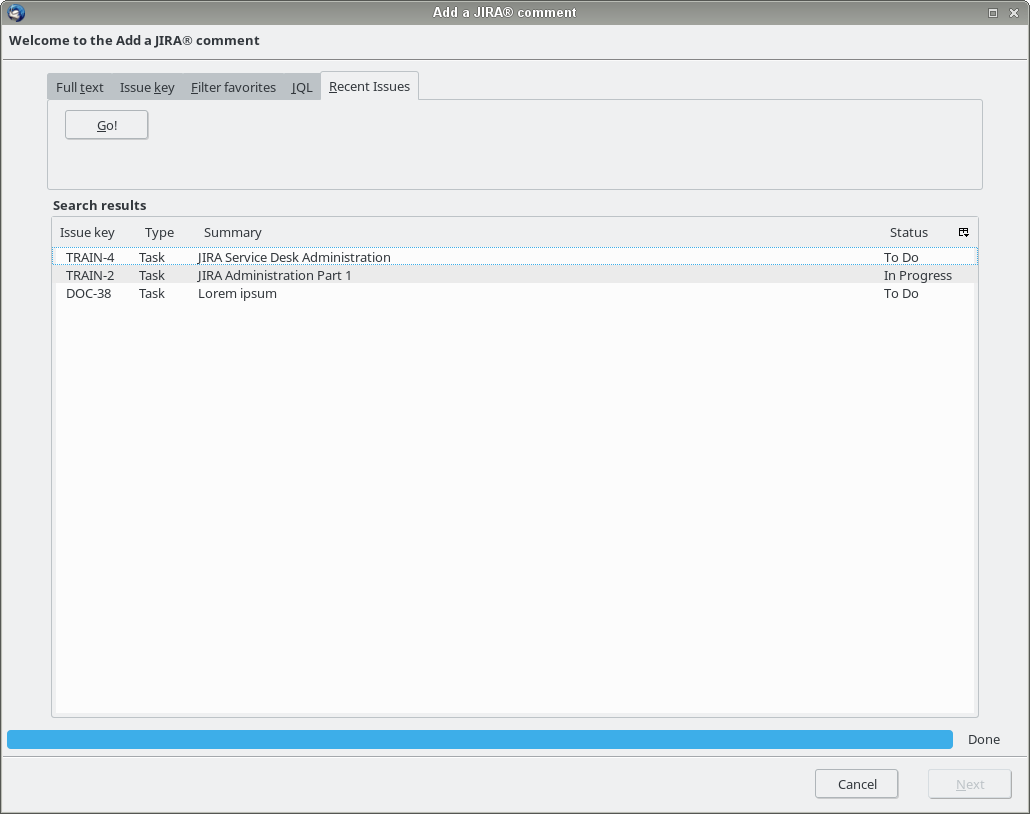Image resolution: width=1030 pixels, height=814 pixels.
Task: Select the DOC-38 issue row
Action: coord(515,294)
